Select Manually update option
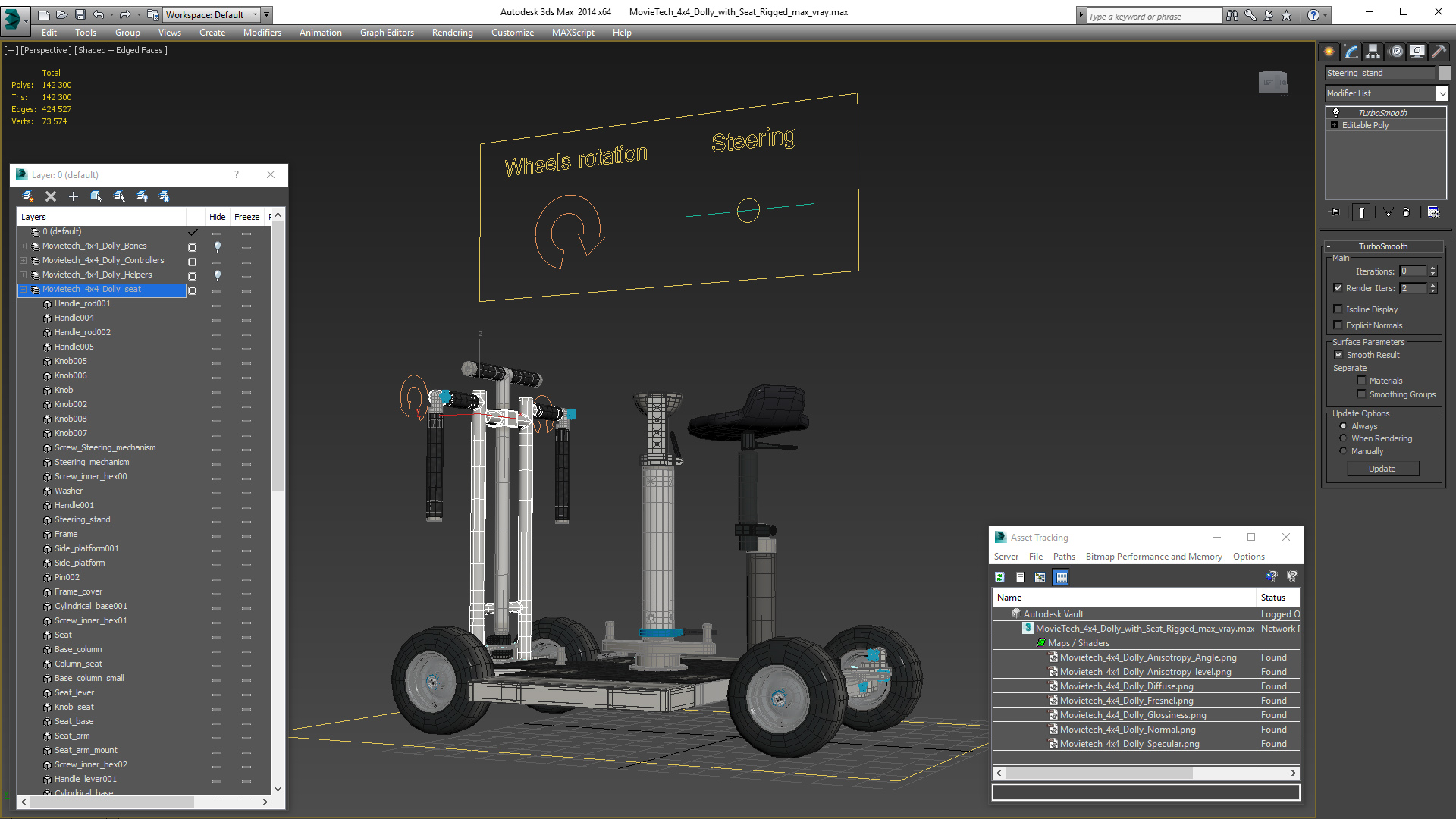The image size is (1456, 819). pos(1343,451)
